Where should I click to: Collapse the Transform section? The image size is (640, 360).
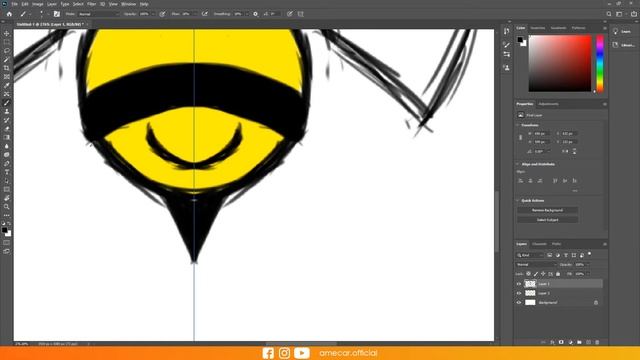(518, 125)
